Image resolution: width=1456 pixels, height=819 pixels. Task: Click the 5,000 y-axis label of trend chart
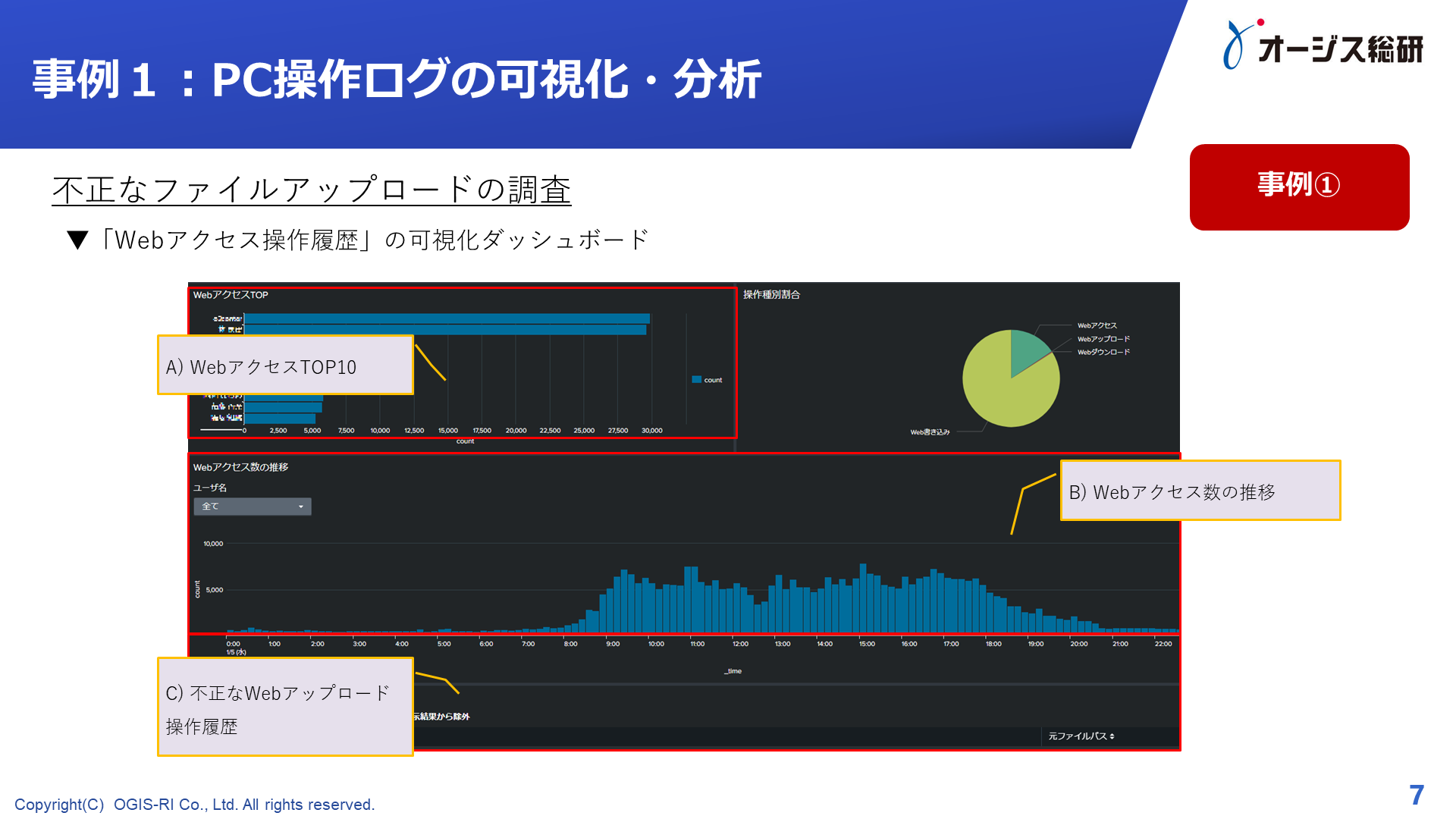215,590
